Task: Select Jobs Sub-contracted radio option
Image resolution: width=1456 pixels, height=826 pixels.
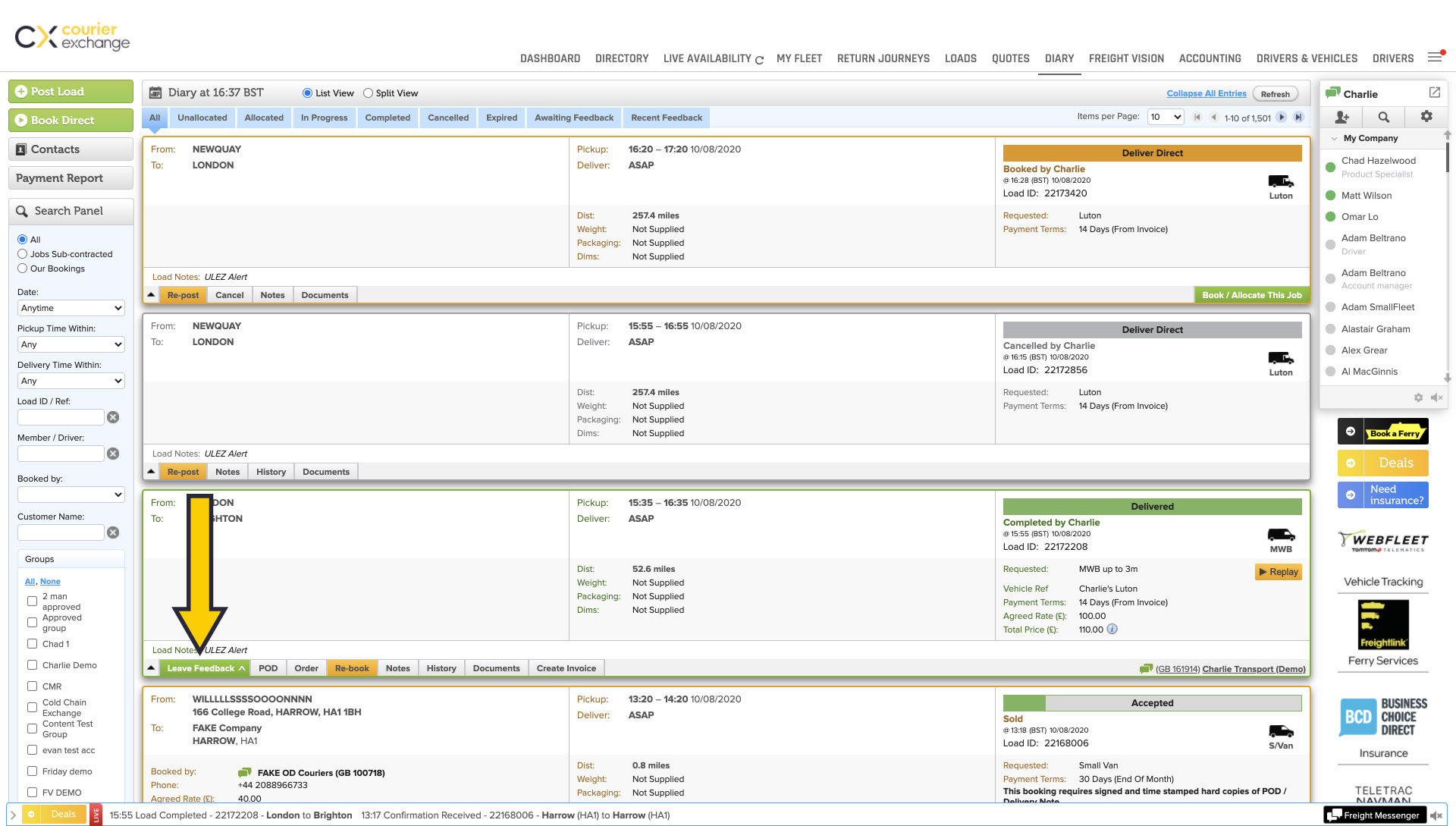Action: 22,254
